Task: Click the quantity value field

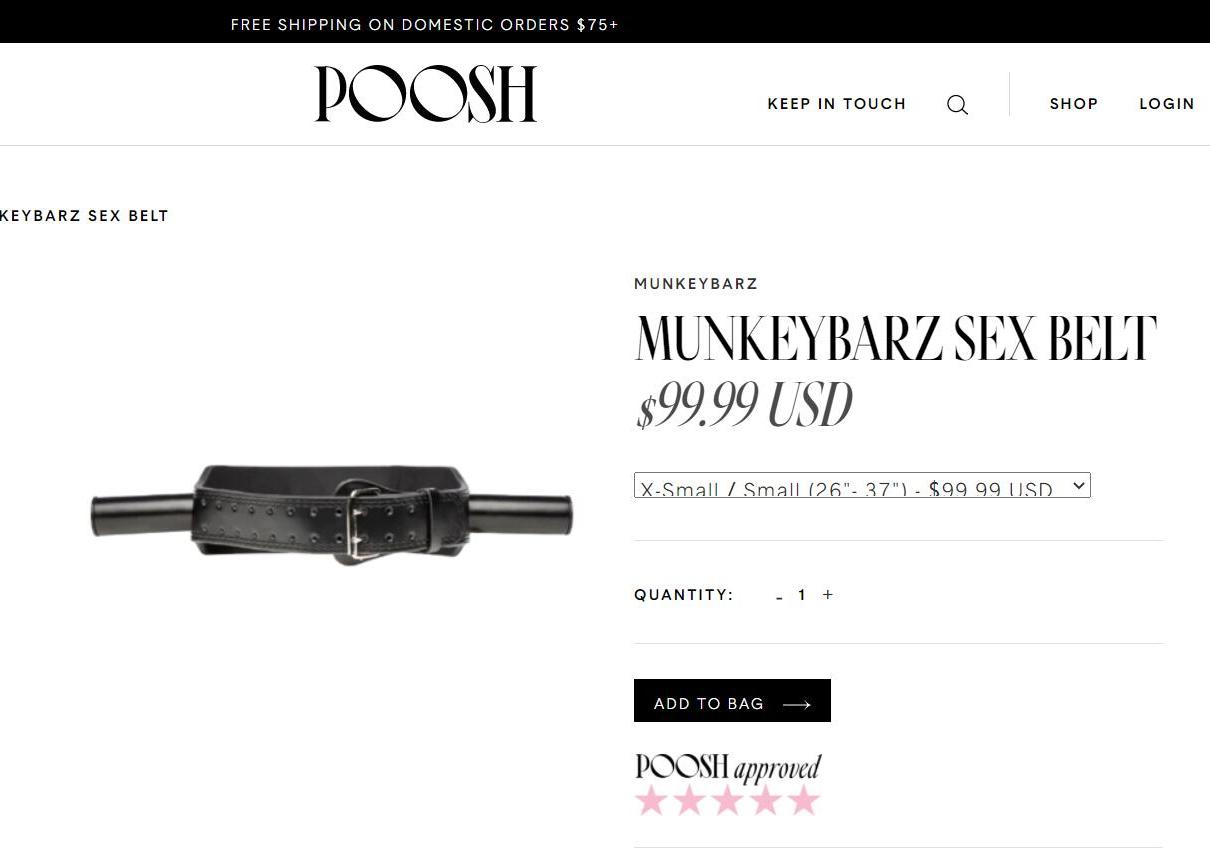Action: 802,595
